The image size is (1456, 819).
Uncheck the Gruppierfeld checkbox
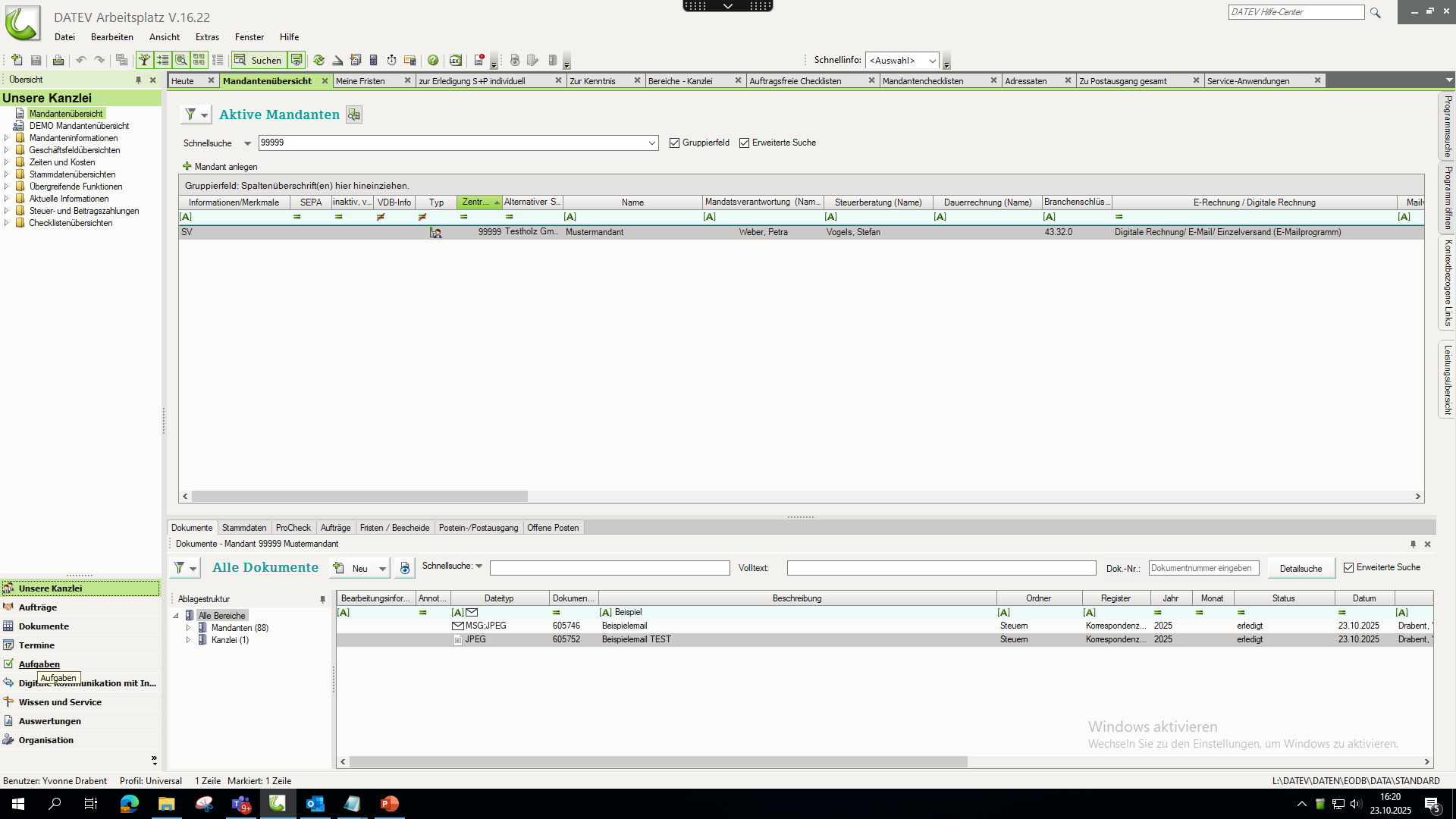pyautogui.click(x=674, y=143)
